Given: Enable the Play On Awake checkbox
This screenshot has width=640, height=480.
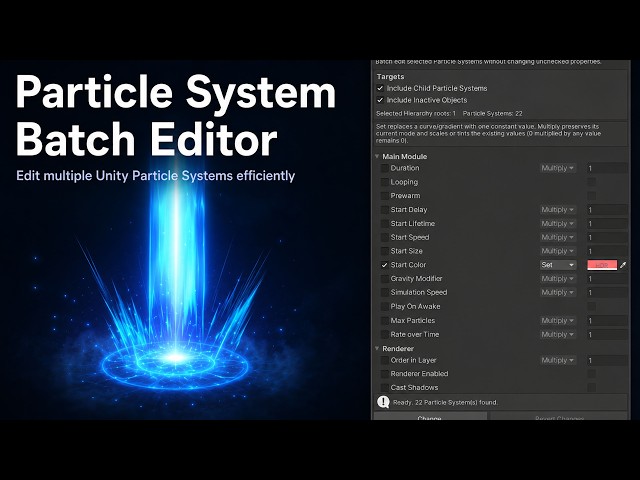Looking at the screenshot, I should [384, 307].
